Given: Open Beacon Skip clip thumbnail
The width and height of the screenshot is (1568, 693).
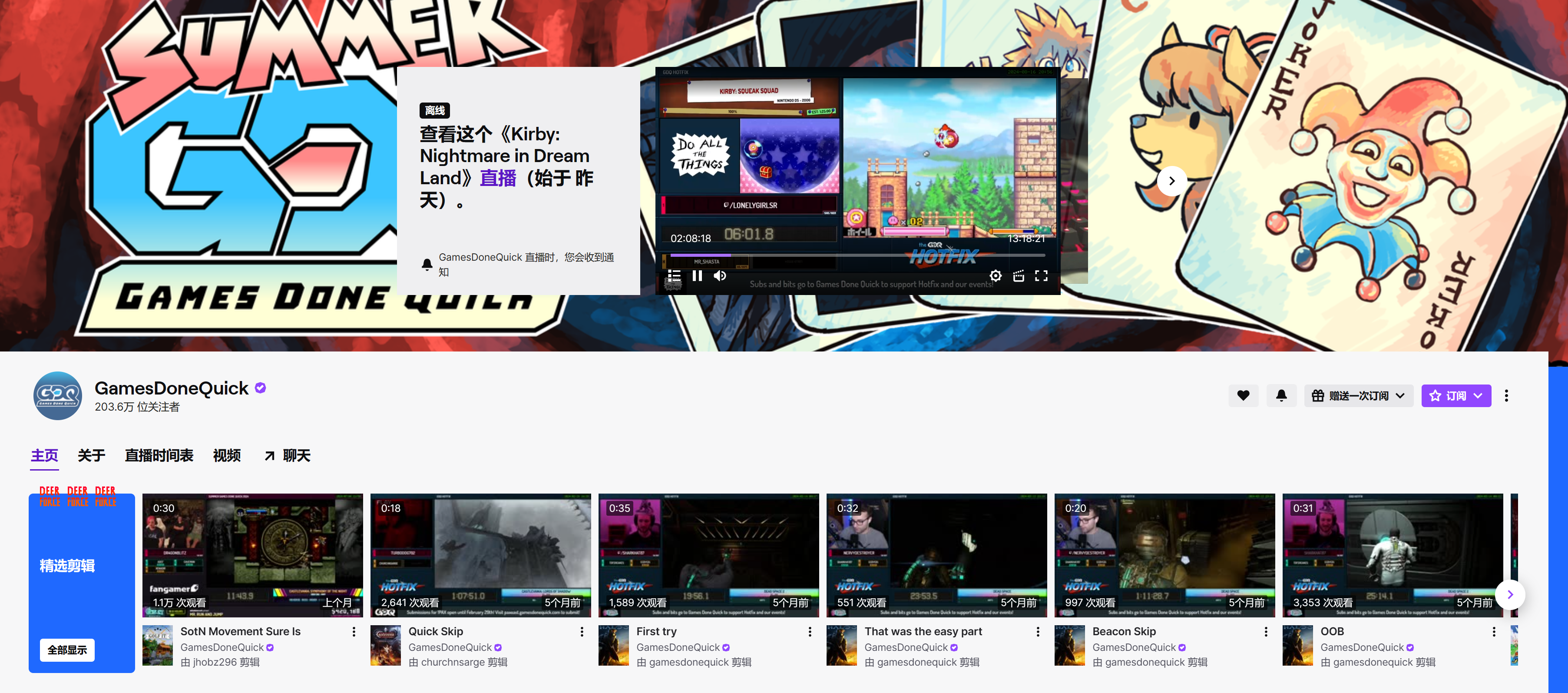Looking at the screenshot, I should pyautogui.click(x=1165, y=555).
